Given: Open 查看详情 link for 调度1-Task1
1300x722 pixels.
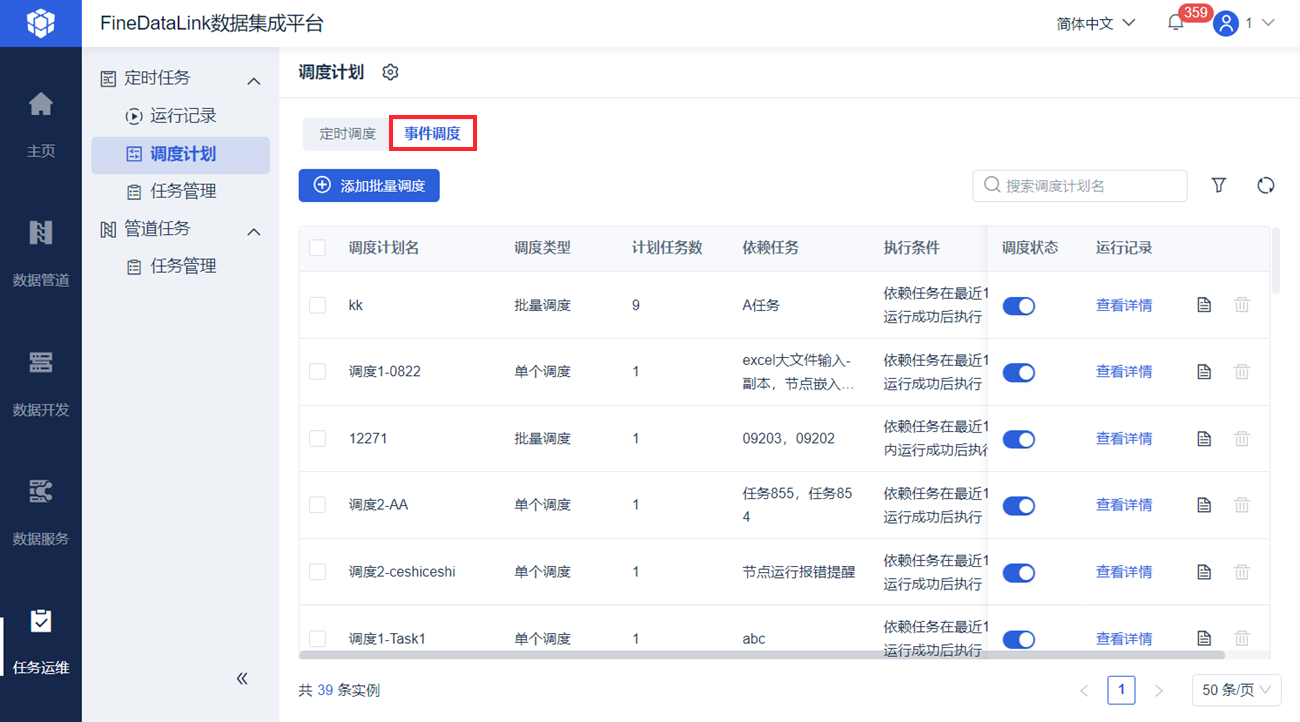Looking at the screenshot, I should (1124, 638).
